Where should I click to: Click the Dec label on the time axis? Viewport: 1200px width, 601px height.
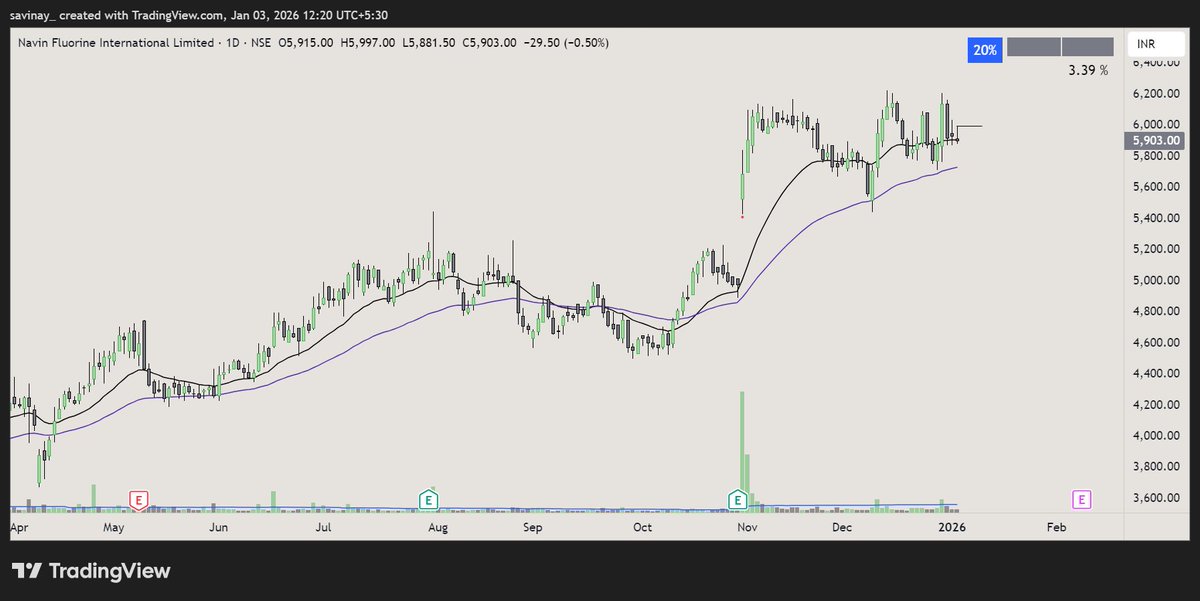841,526
